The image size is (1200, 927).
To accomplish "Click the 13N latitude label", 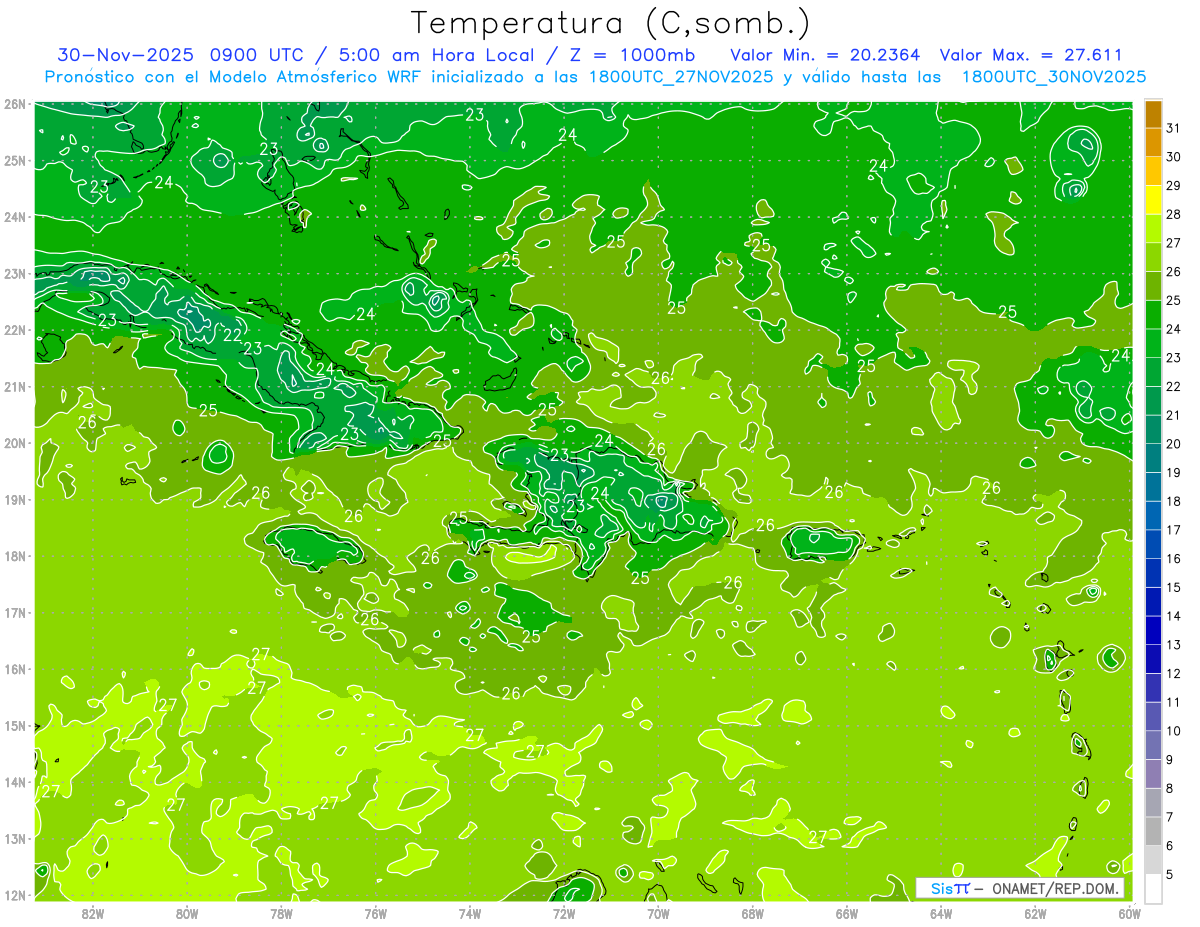I will 15,838.
